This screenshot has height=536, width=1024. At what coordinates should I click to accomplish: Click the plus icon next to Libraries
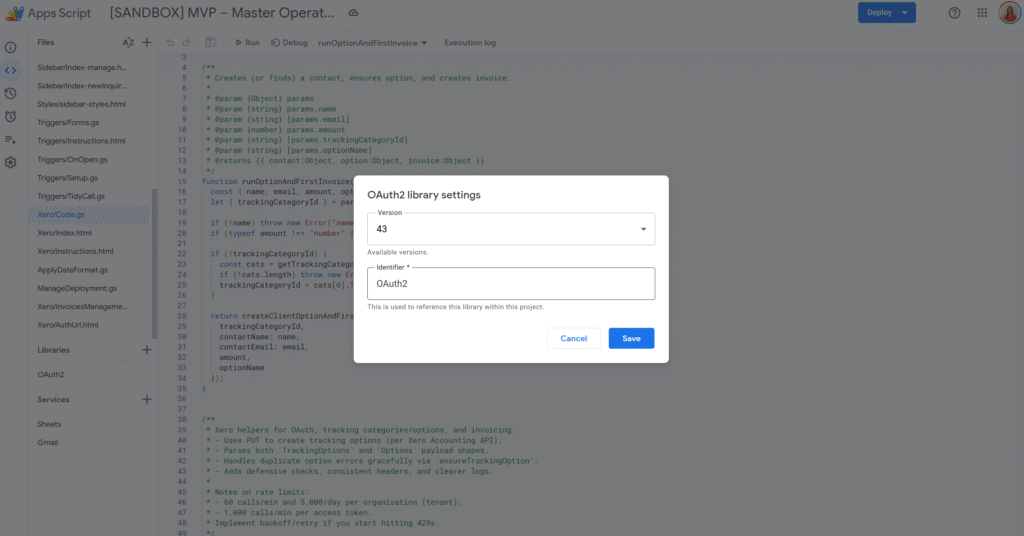[147, 350]
